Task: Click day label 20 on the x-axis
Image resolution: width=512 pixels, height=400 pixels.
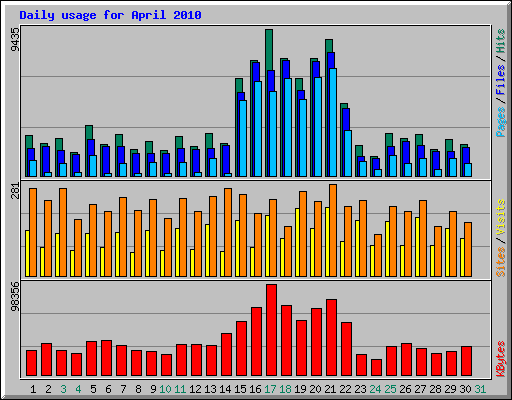Action: click(315, 389)
